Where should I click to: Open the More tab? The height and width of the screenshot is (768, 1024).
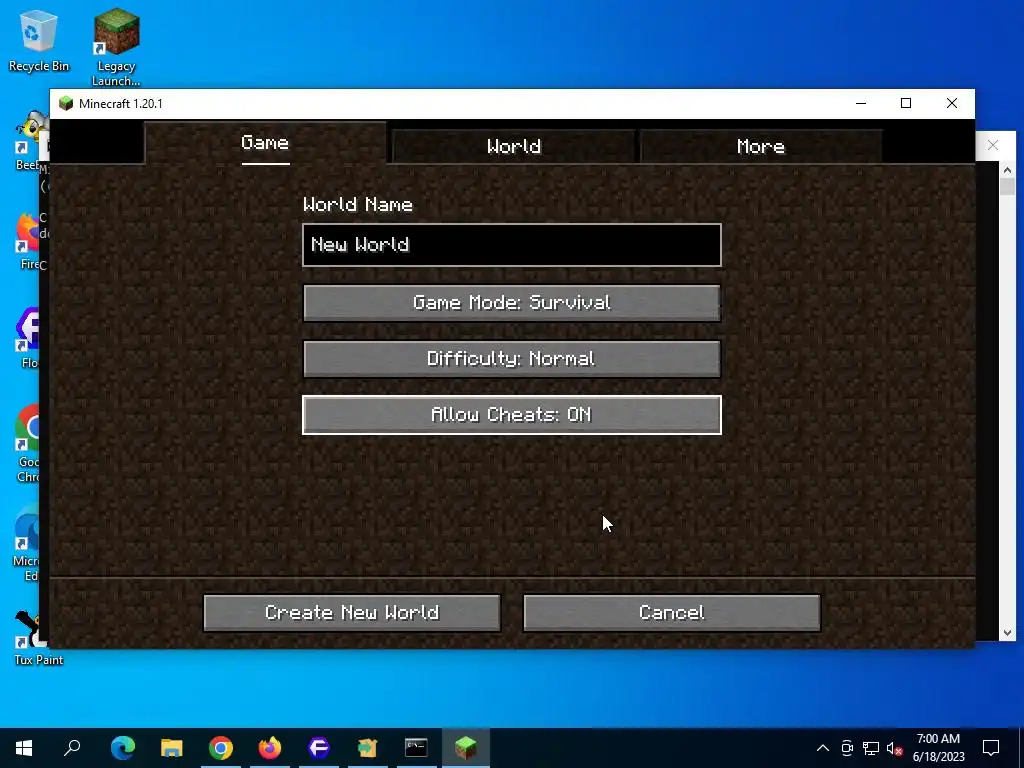[761, 146]
